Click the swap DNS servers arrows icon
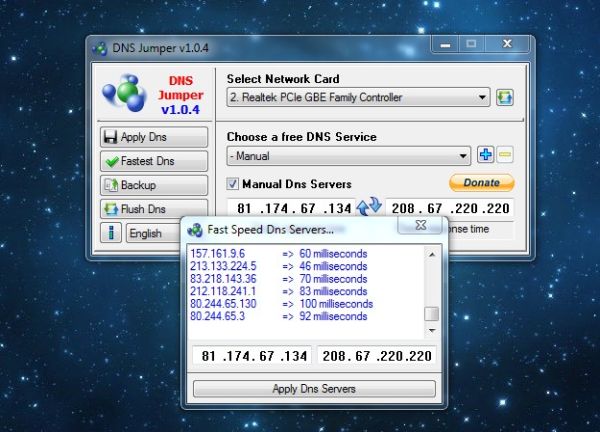Screen dimensions: 600x432 point(370,206)
